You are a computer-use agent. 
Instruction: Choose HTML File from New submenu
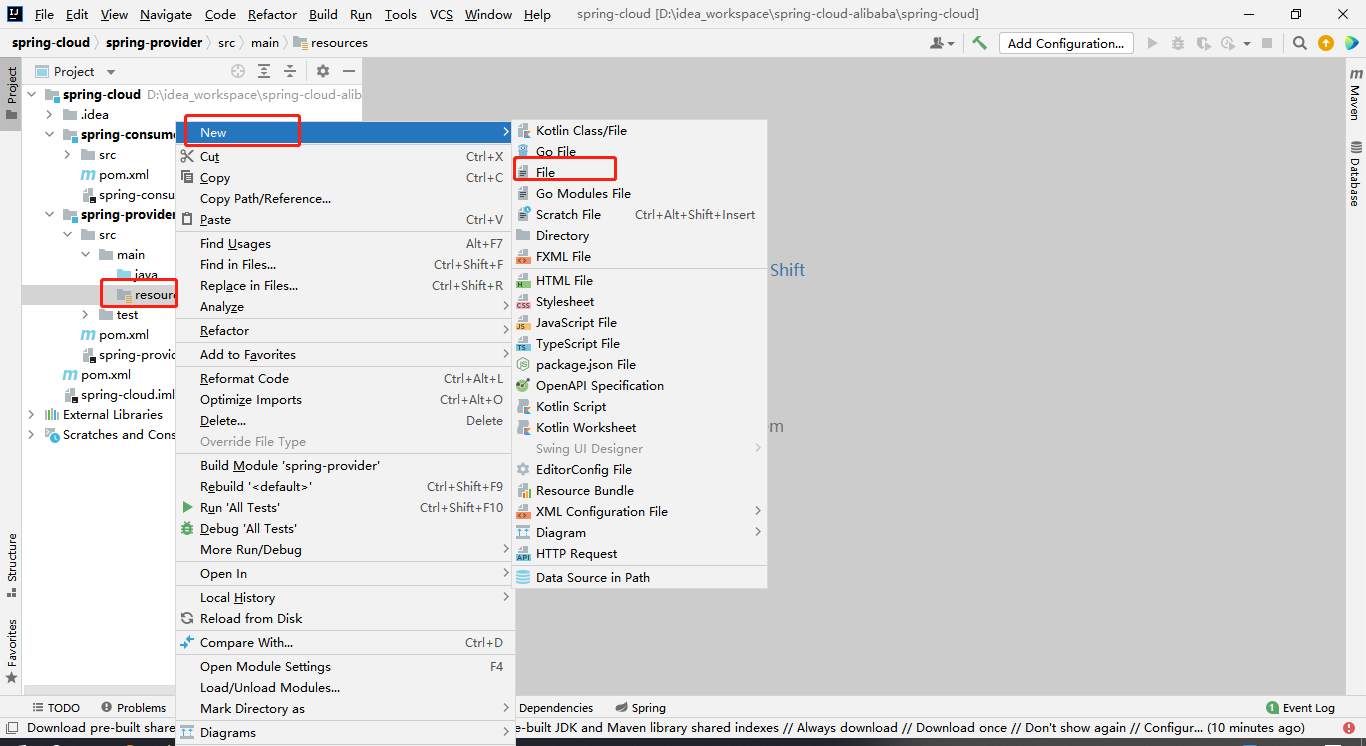click(x=639, y=281)
